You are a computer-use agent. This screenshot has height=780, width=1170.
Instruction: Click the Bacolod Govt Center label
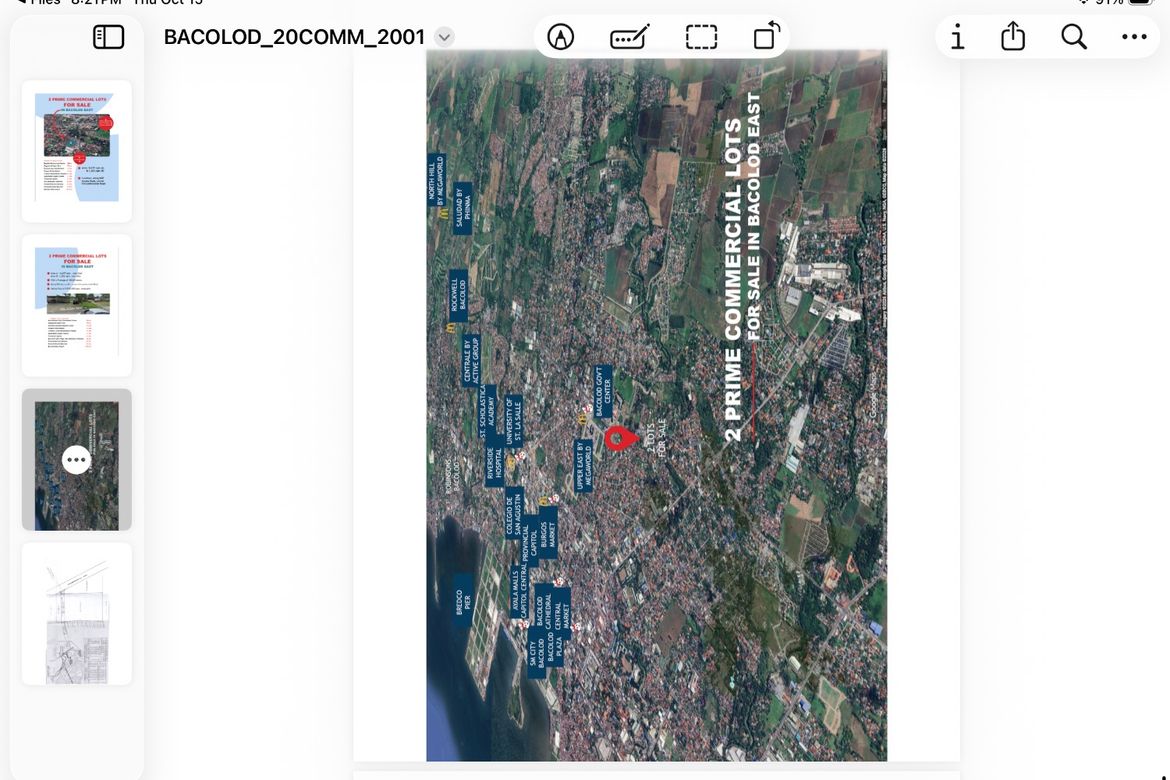[603, 391]
